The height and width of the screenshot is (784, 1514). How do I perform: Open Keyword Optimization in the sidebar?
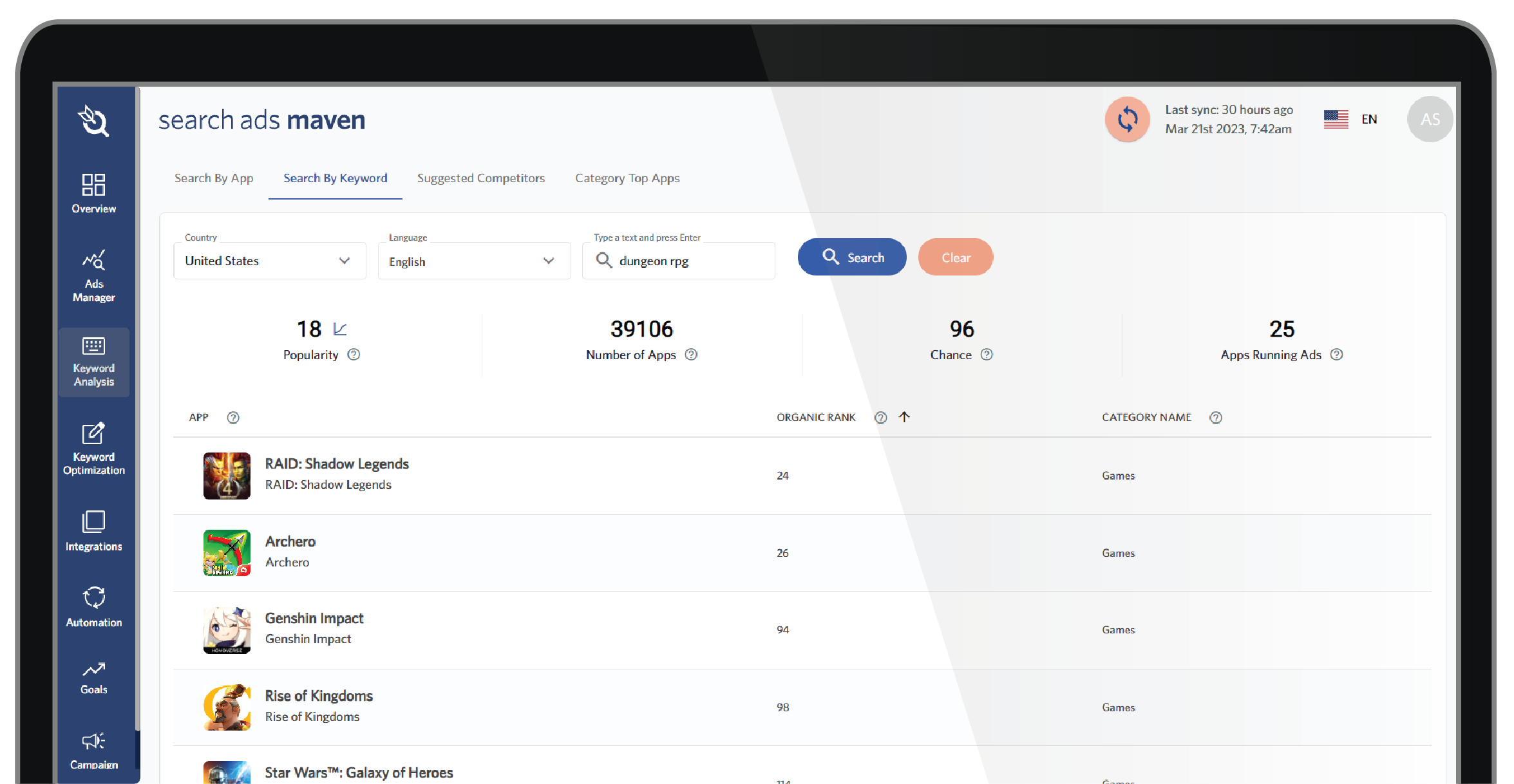point(94,449)
